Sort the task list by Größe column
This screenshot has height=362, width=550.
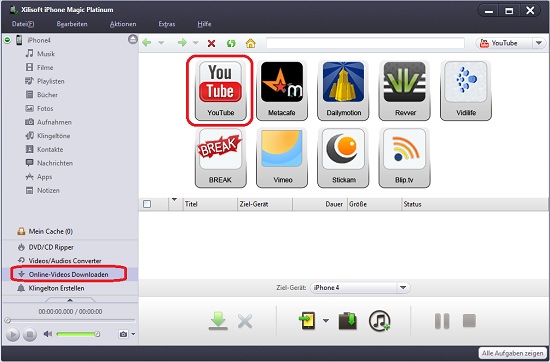click(374, 204)
